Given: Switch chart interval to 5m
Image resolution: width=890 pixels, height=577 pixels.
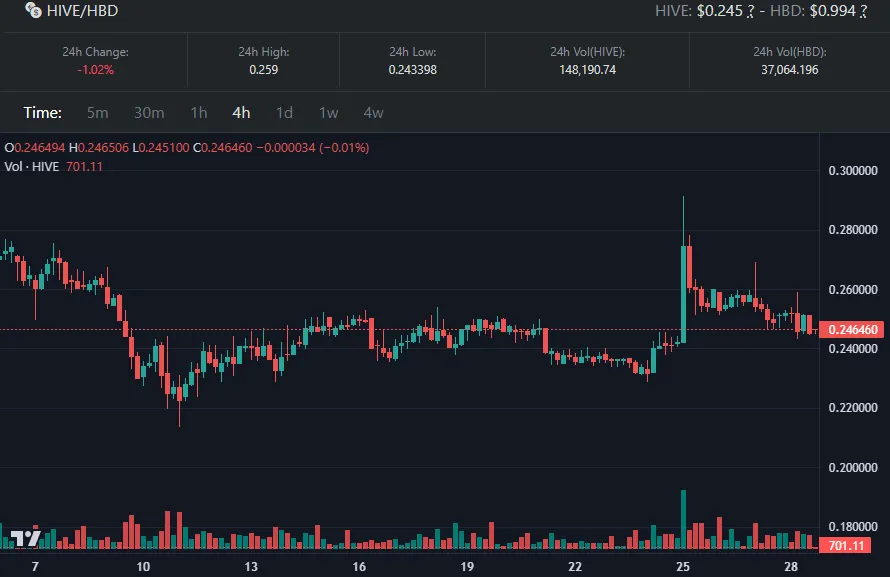Looking at the screenshot, I should [97, 112].
